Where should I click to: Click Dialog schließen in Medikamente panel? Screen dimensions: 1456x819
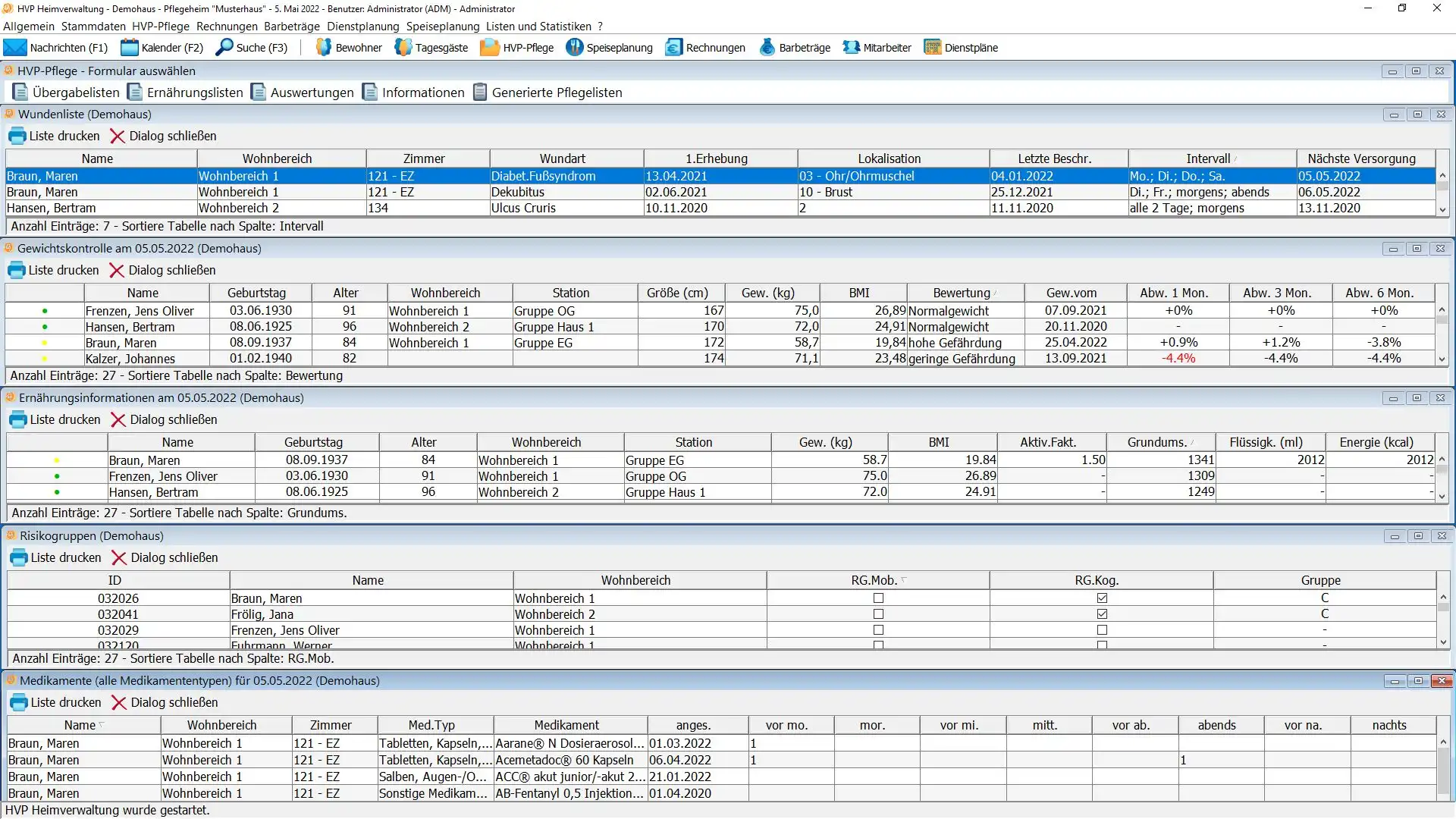point(165,703)
